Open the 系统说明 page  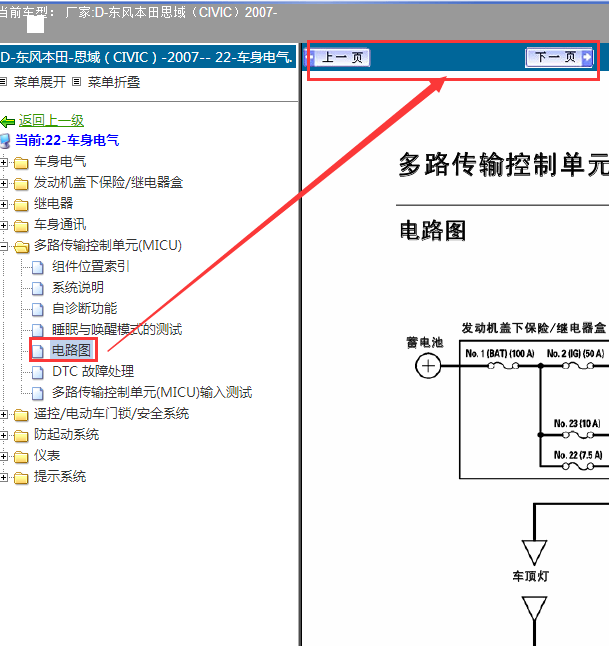click(x=78, y=288)
